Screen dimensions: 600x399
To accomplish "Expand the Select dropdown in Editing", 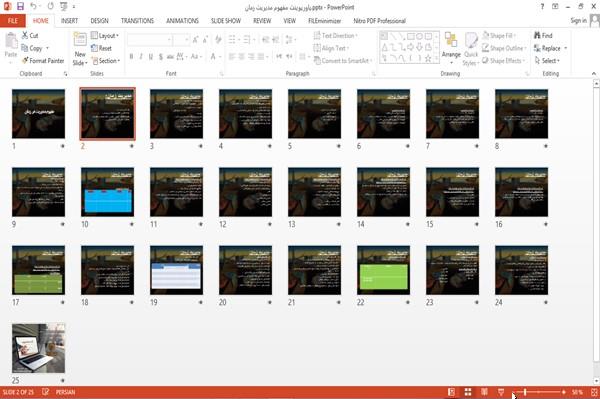I will [x=547, y=61].
